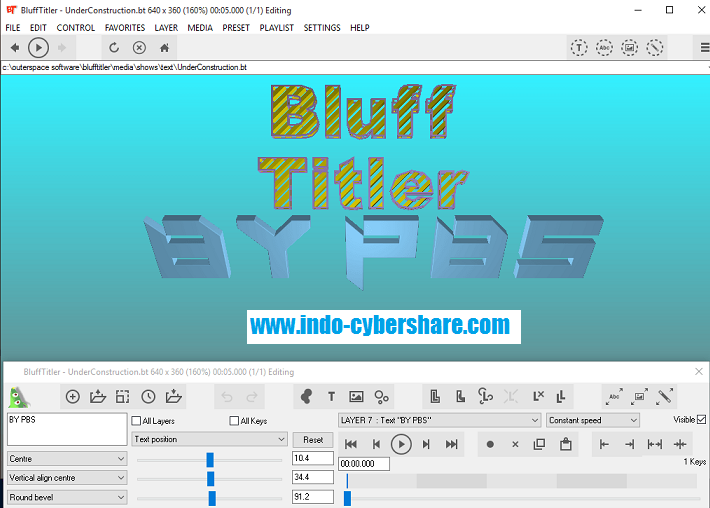
Task: Change font with the T icon
Action: (331, 397)
